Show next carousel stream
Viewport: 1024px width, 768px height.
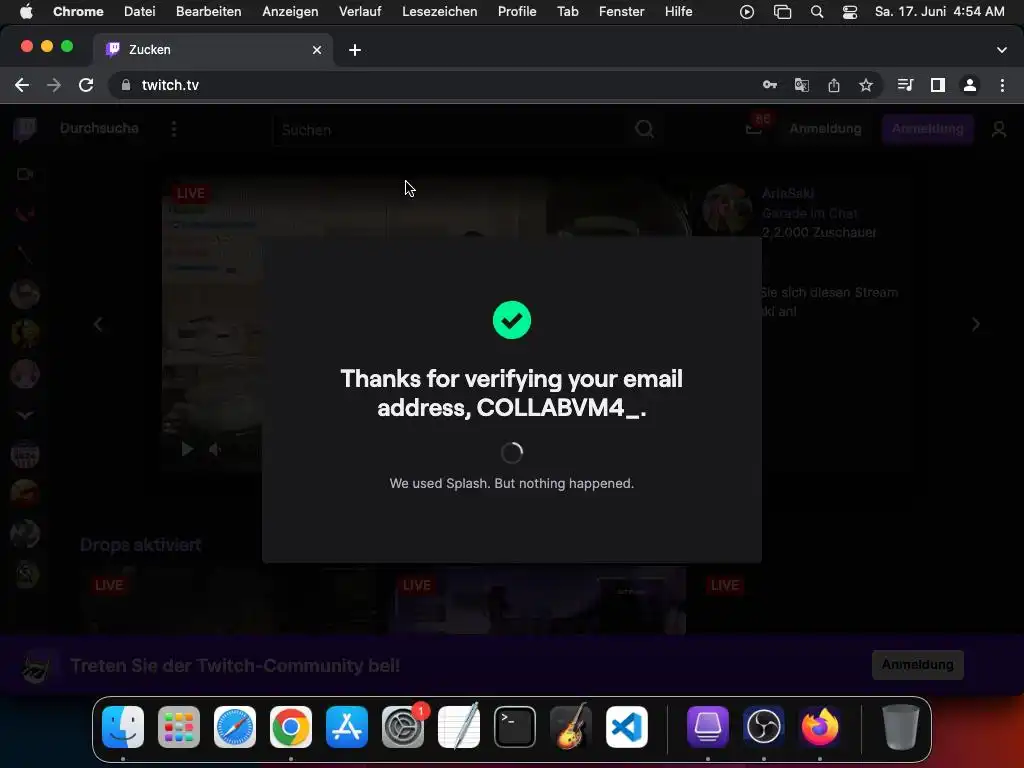[975, 324]
